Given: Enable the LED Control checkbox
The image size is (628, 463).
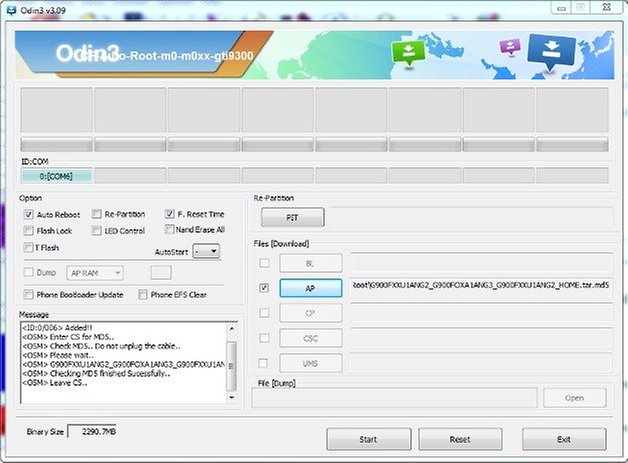Looking at the screenshot, I should tap(96, 231).
